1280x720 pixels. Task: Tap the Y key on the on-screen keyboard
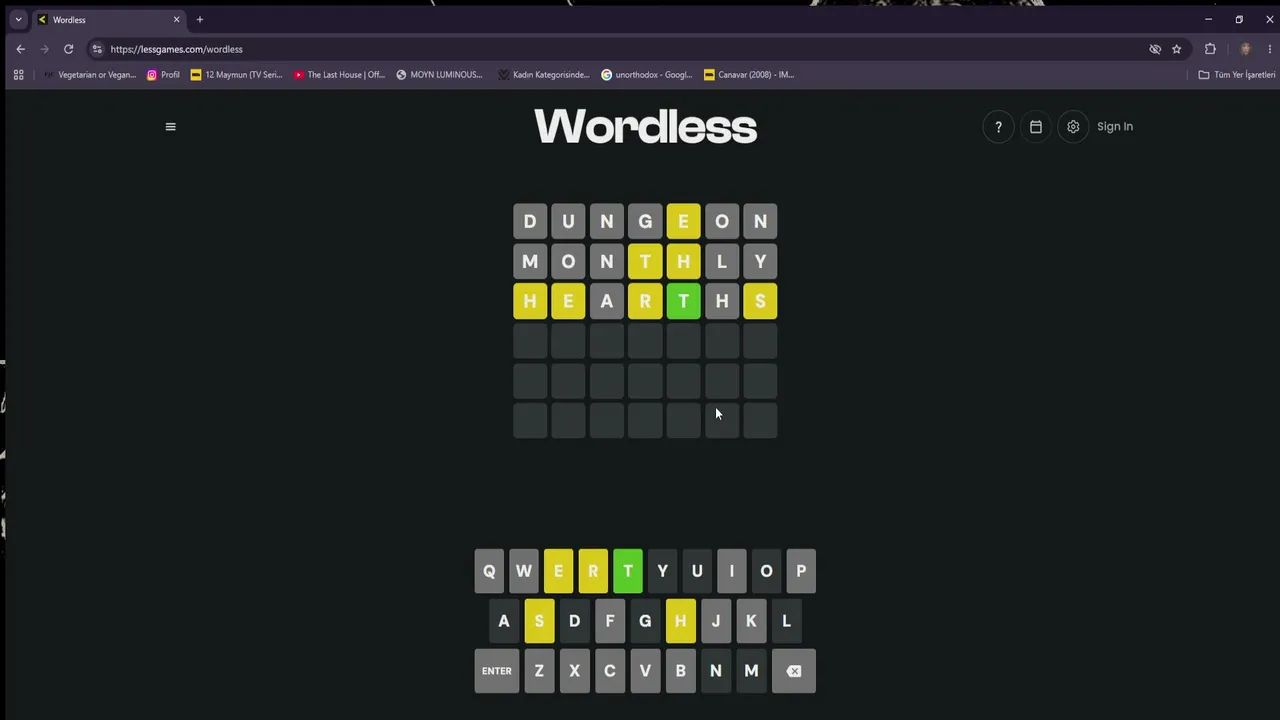click(662, 571)
